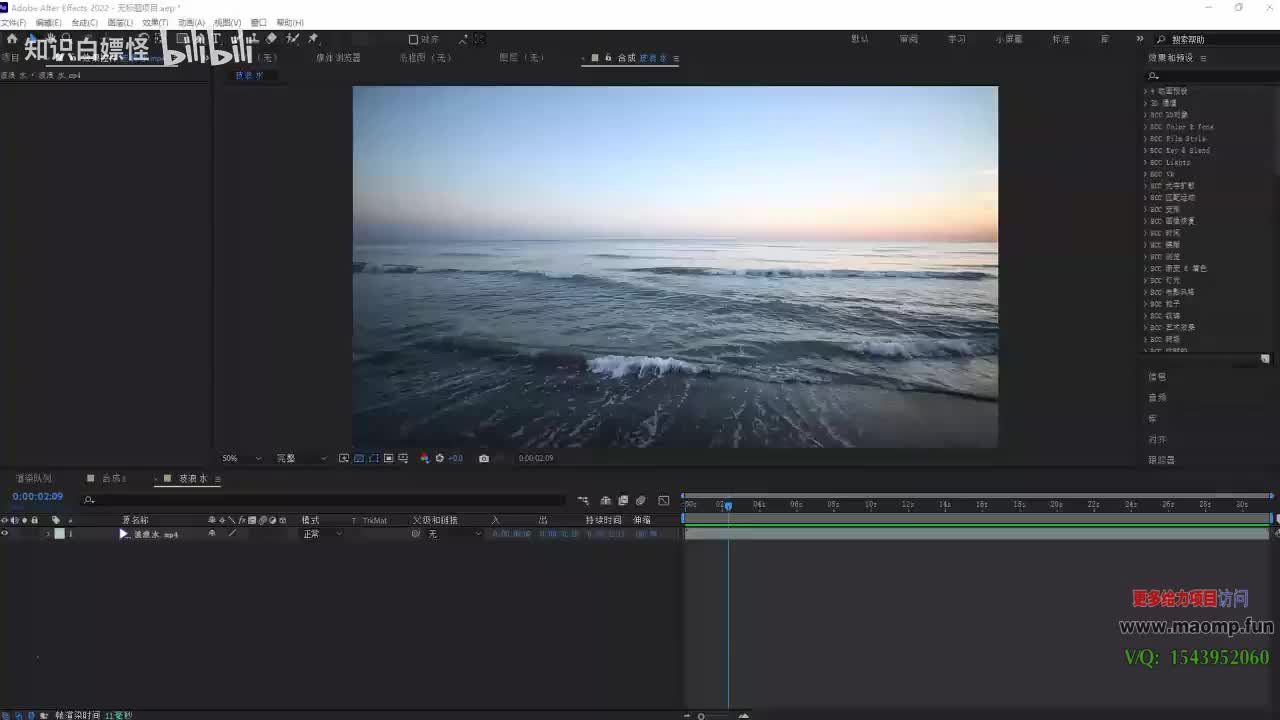Image resolution: width=1280 pixels, height=720 pixels.
Task: Switch to the 合成1 timeline tab
Action: (x=114, y=479)
